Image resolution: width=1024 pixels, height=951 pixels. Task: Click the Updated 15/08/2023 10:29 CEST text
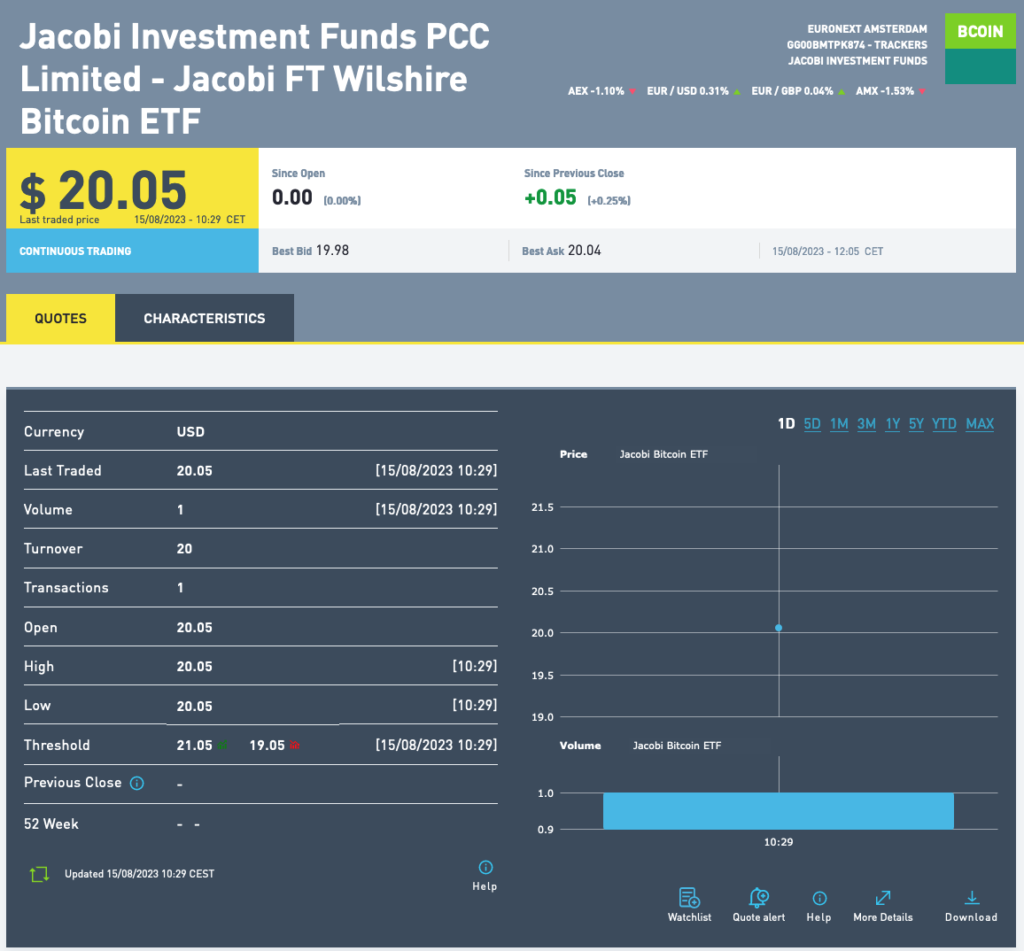139,874
